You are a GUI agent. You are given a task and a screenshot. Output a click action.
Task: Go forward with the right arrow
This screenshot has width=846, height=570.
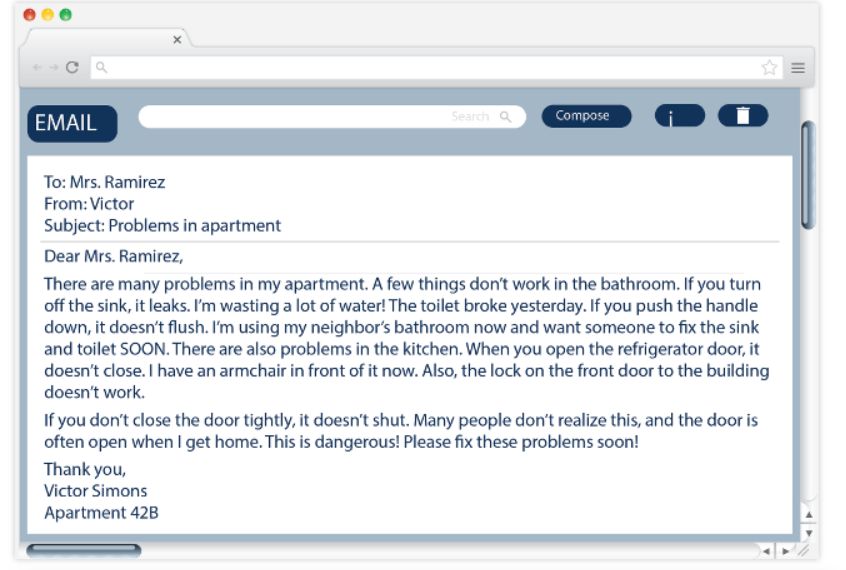click(x=54, y=67)
